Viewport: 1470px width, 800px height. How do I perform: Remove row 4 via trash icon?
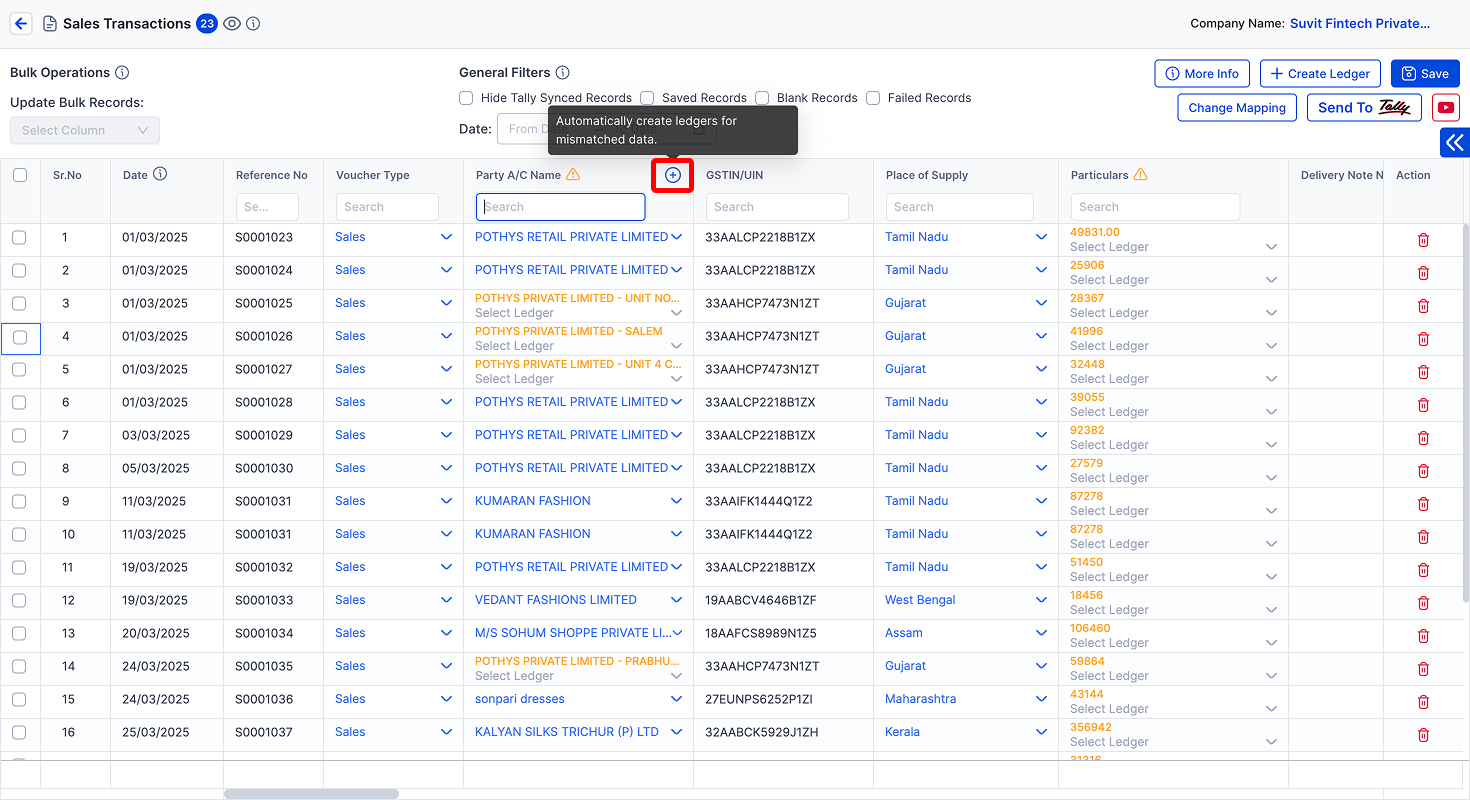tap(1424, 339)
